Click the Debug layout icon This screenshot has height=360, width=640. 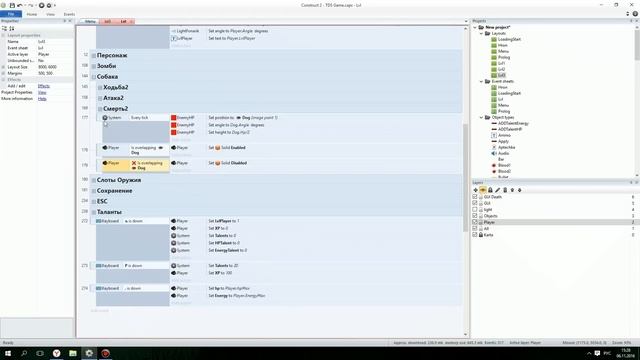(x=49, y=5)
